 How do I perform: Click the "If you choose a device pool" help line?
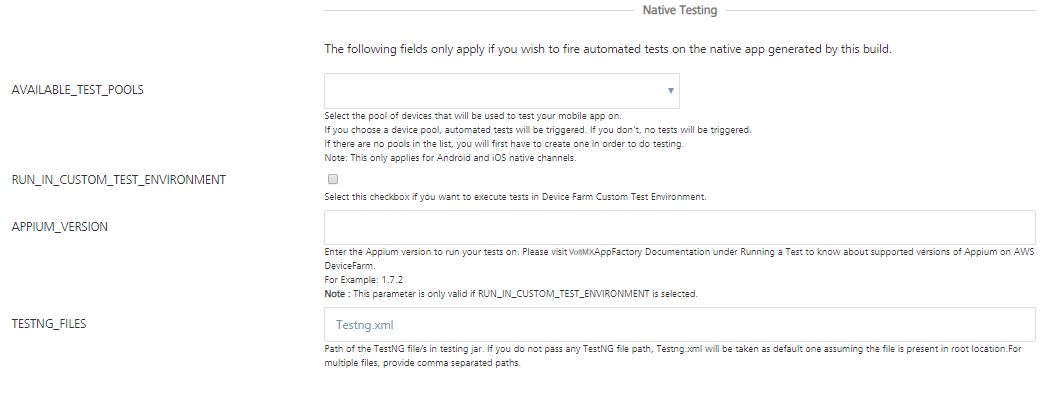pyautogui.click(x=537, y=130)
